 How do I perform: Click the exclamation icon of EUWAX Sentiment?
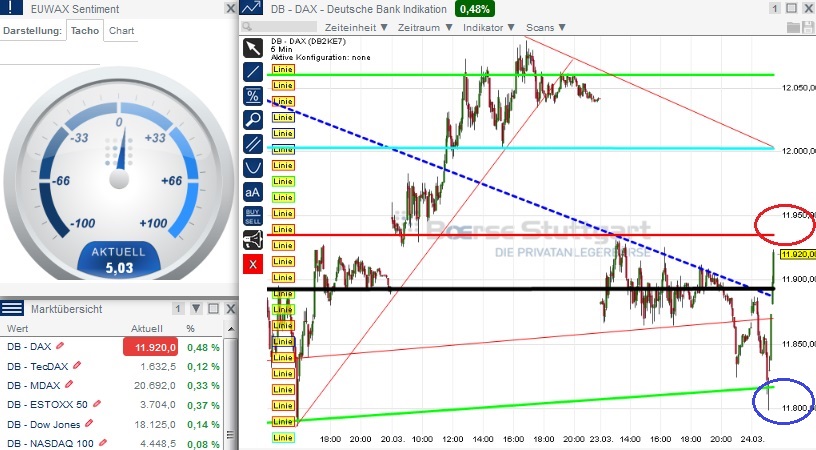(11, 8)
